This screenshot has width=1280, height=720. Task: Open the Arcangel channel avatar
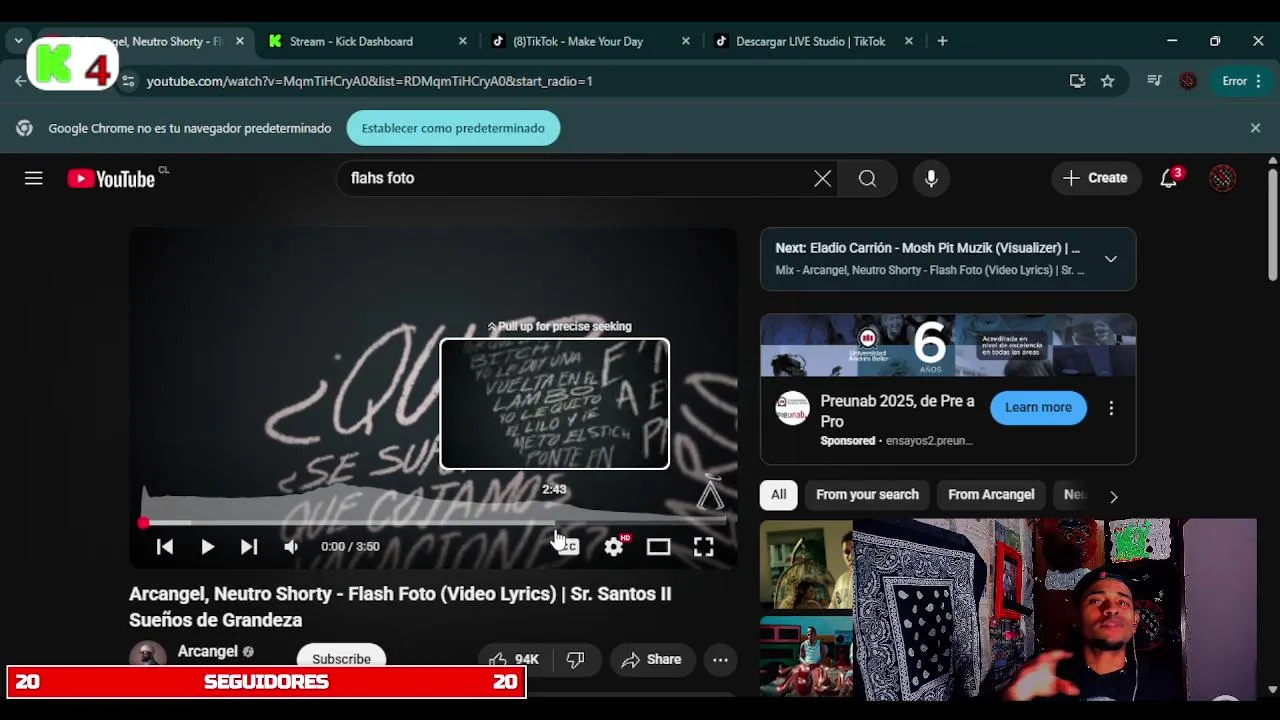148,658
